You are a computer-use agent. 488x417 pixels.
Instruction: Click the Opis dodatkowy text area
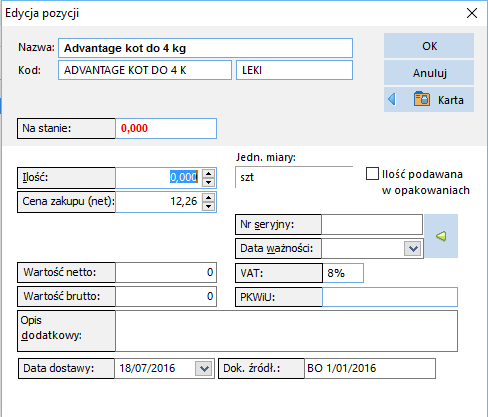click(x=286, y=331)
